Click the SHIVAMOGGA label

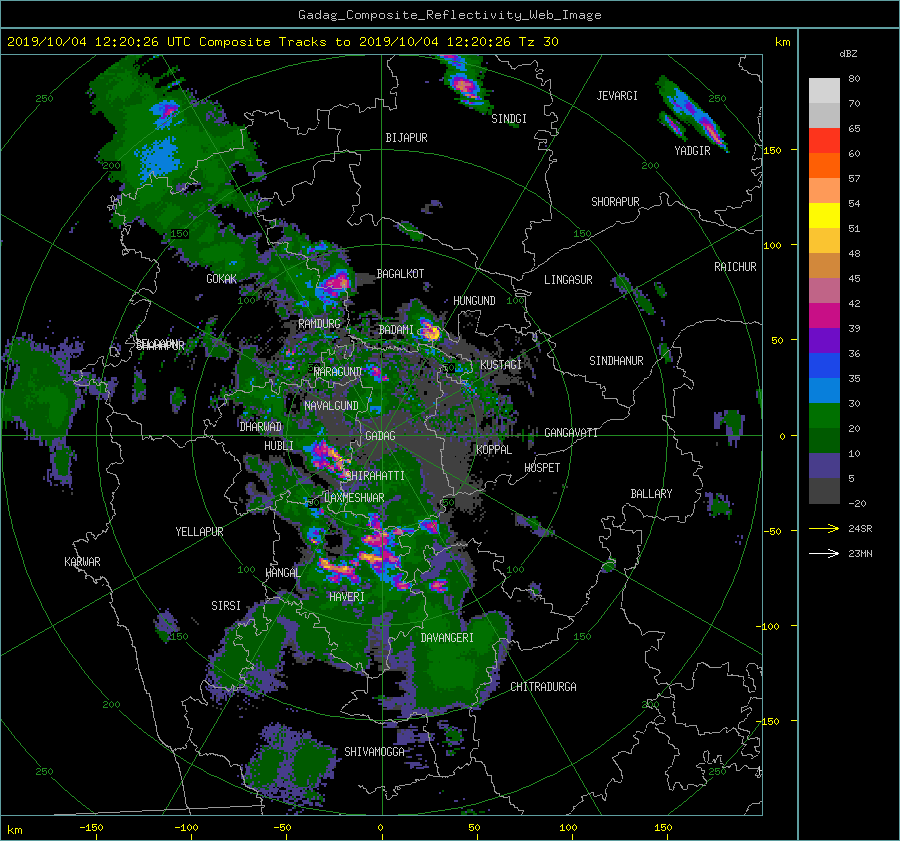(374, 752)
